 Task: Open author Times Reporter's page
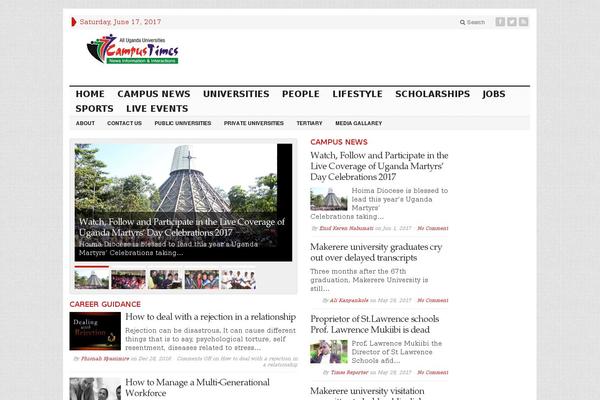pyautogui.click(x=349, y=372)
